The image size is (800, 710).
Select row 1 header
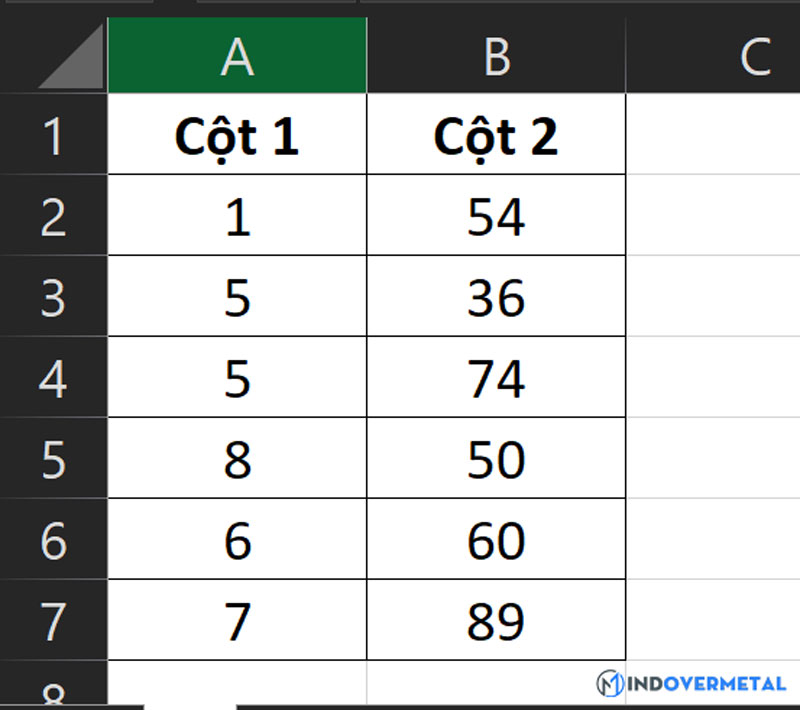pos(53,137)
